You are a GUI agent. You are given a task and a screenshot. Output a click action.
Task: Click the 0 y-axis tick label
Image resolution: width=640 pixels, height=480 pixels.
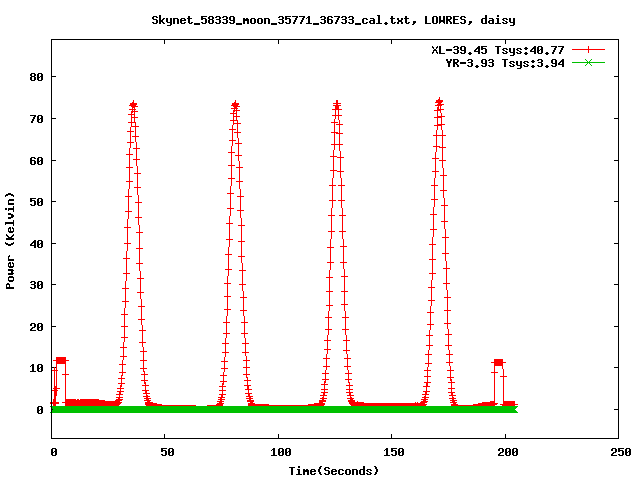pyautogui.click(x=40, y=410)
